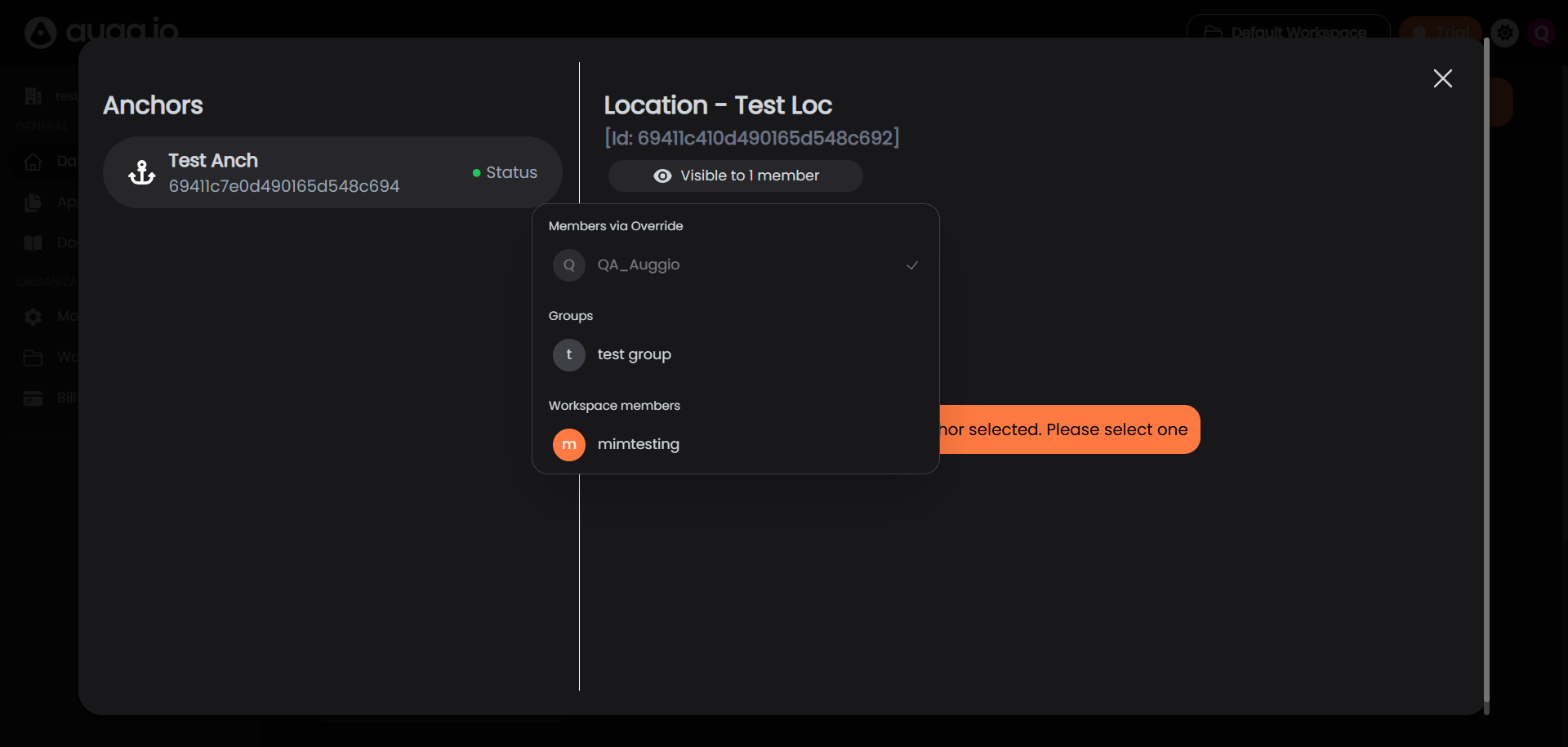
Task: Open the Default Workspace selector
Action: 1288,31
